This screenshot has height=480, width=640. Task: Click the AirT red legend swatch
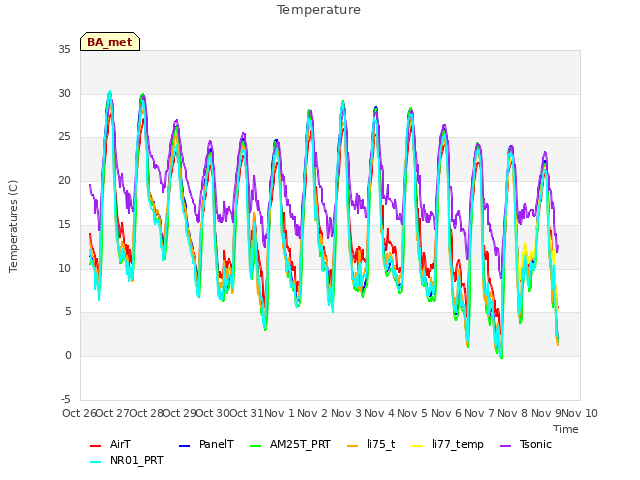tap(95, 446)
